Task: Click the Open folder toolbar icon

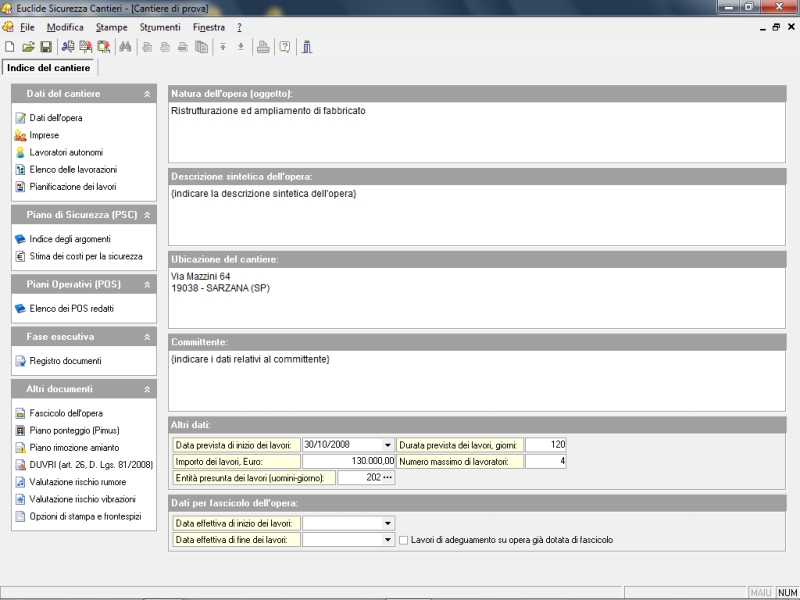Action: click(28, 47)
